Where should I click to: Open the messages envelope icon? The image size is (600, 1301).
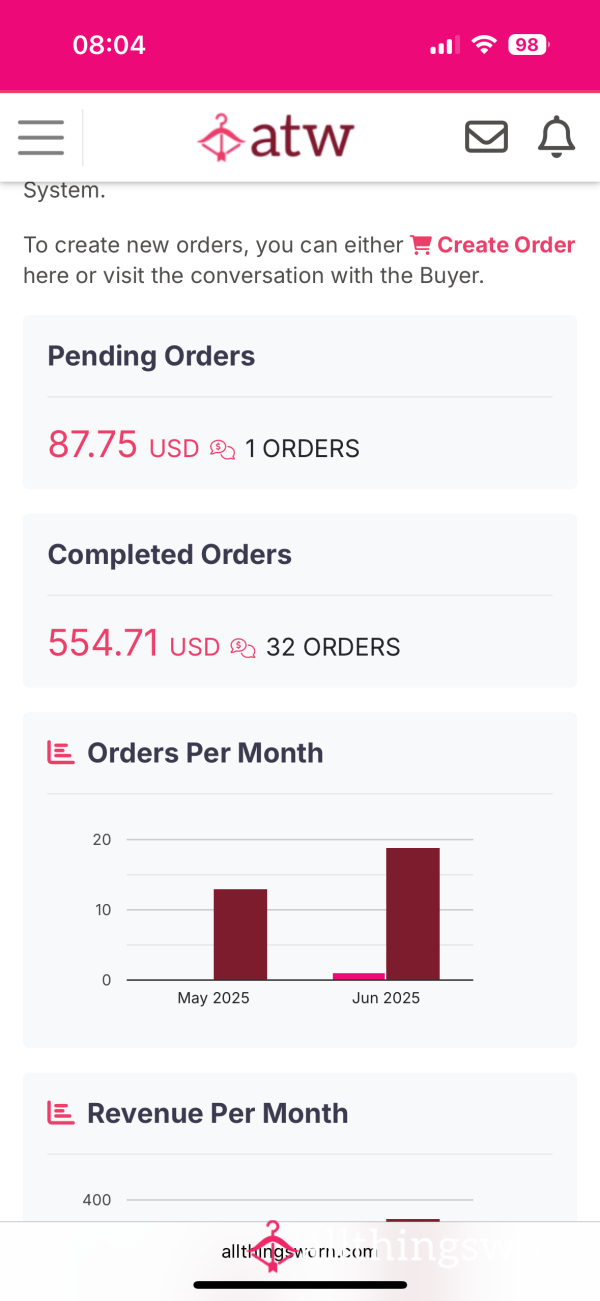487,137
